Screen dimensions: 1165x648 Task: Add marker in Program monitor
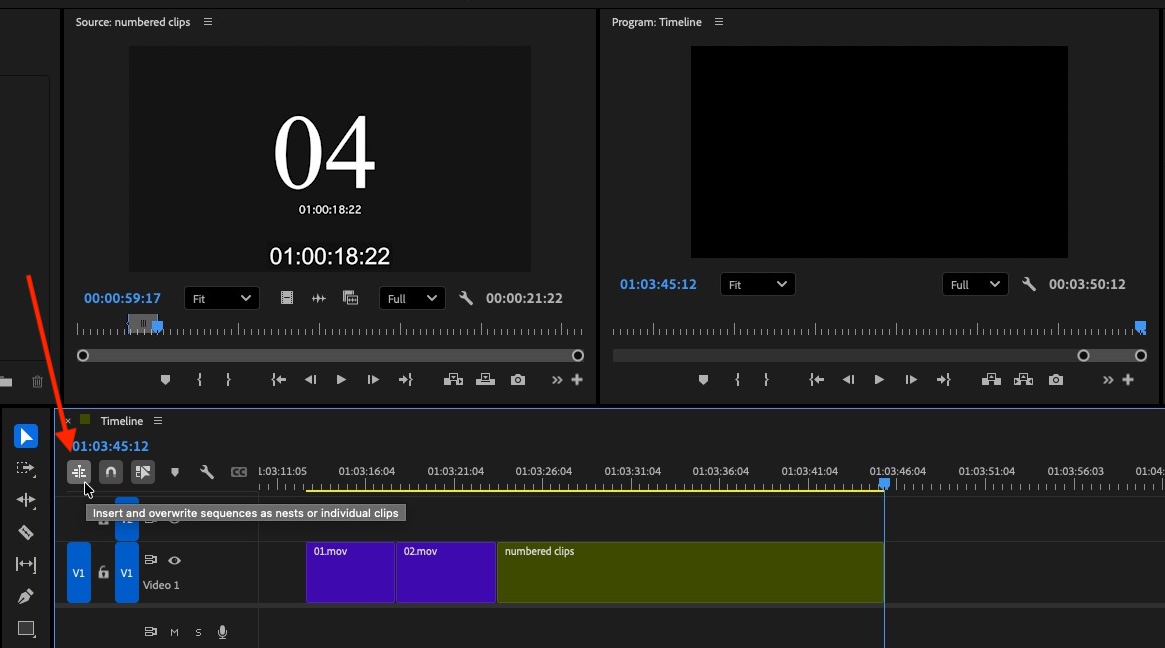(704, 380)
